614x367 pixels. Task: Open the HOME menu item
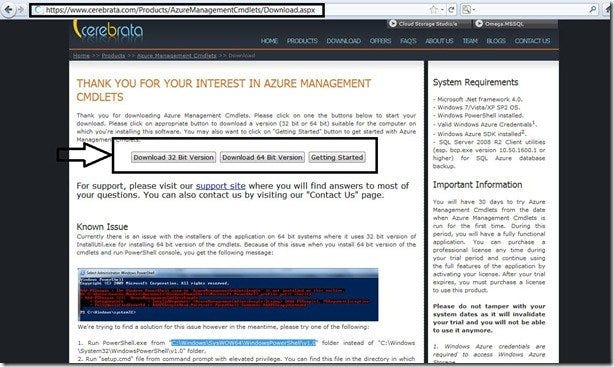click(269, 41)
